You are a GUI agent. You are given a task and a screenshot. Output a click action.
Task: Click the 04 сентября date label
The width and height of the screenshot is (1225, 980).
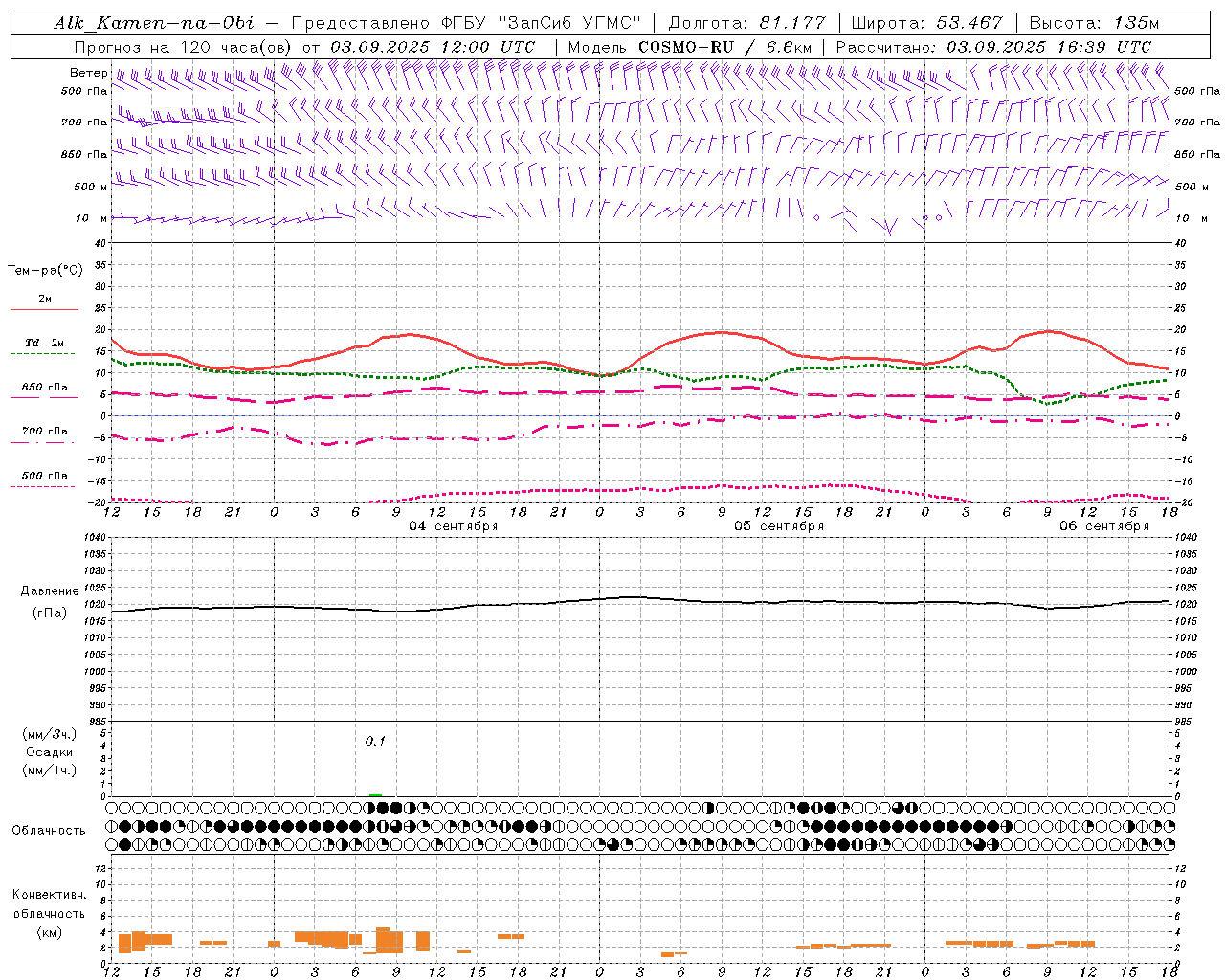[454, 526]
